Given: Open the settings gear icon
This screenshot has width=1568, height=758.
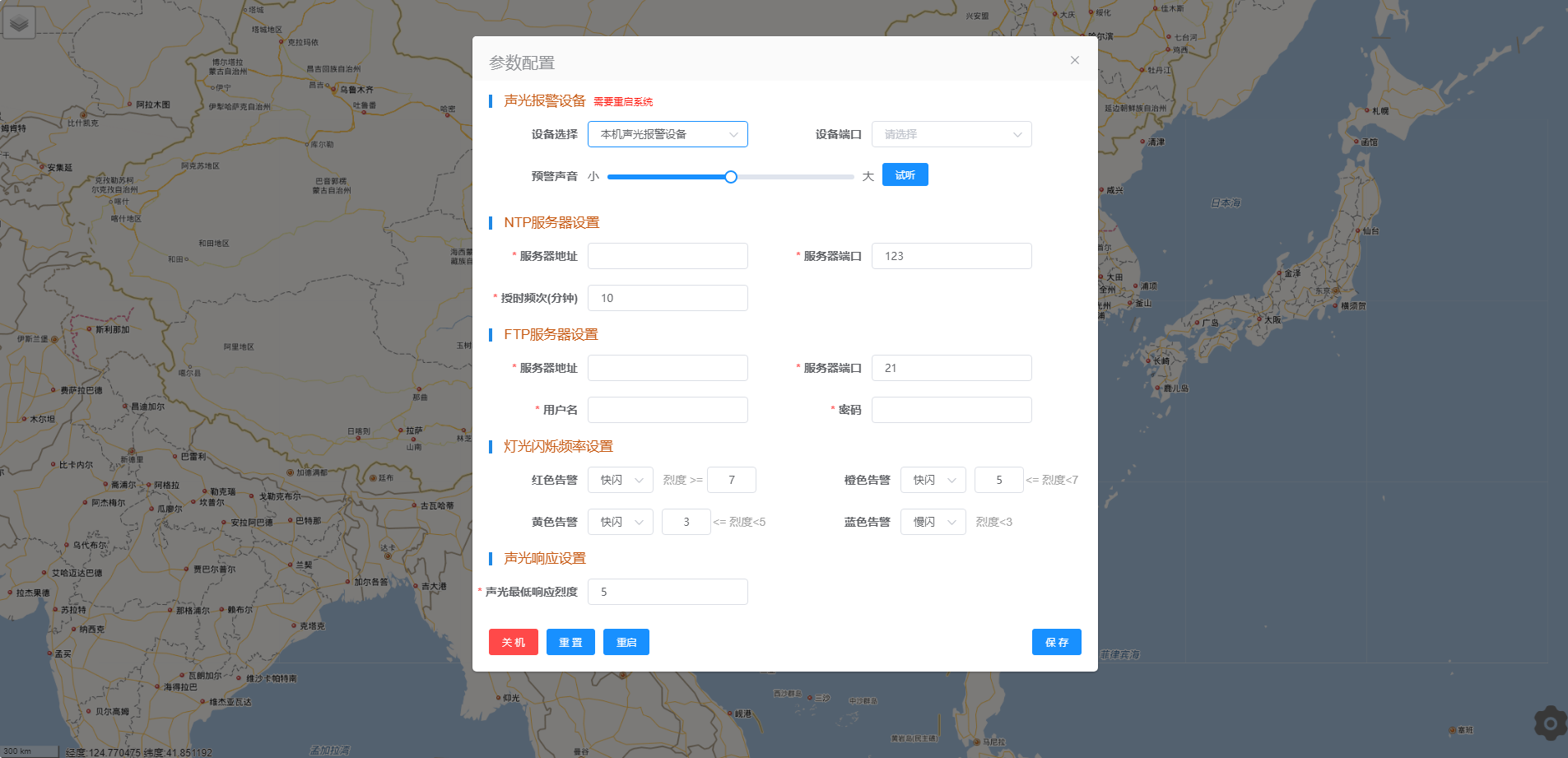Looking at the screenshot, I should [x=1550, y=723].
